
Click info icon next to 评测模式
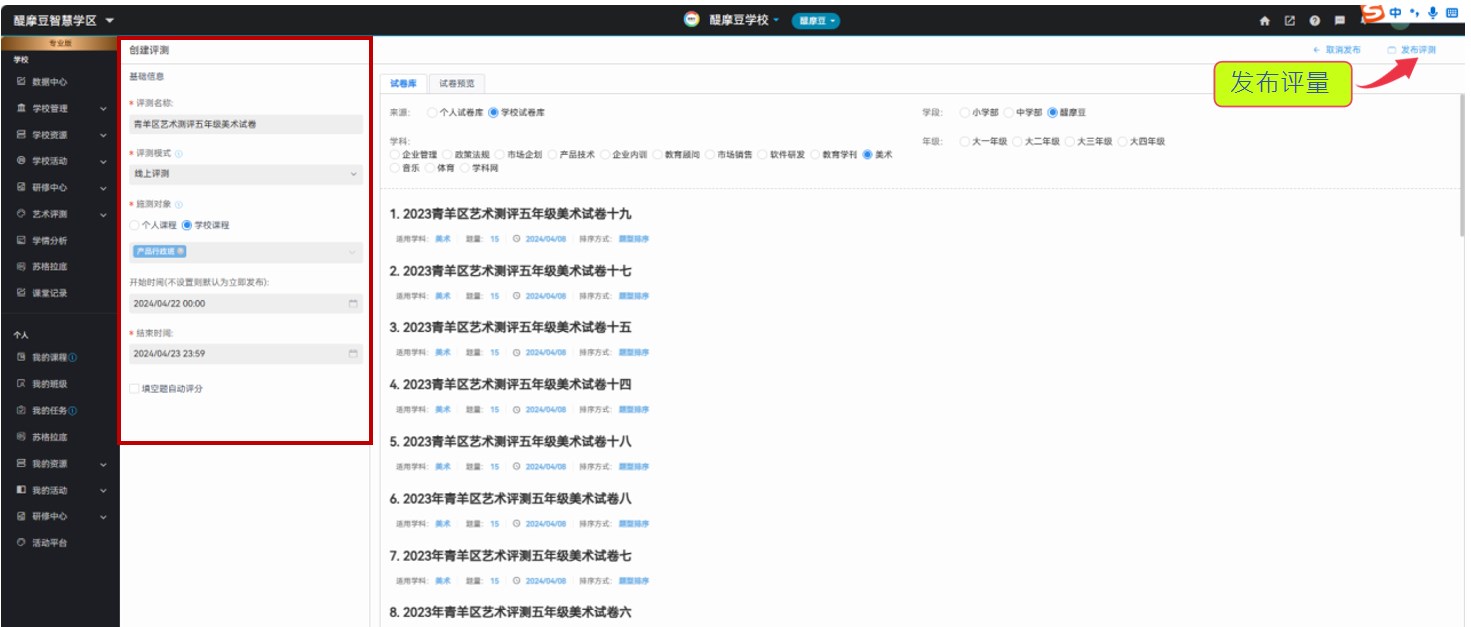click(x=180, y=154)
